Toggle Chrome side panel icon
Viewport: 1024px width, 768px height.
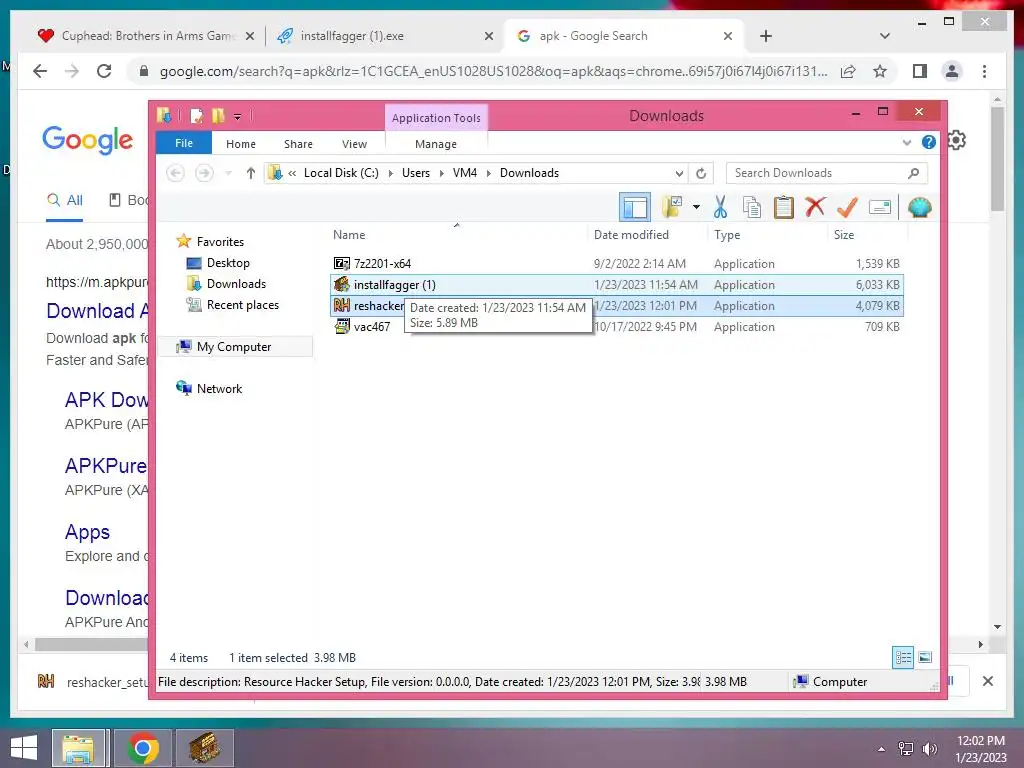click(x=920, y=71)
